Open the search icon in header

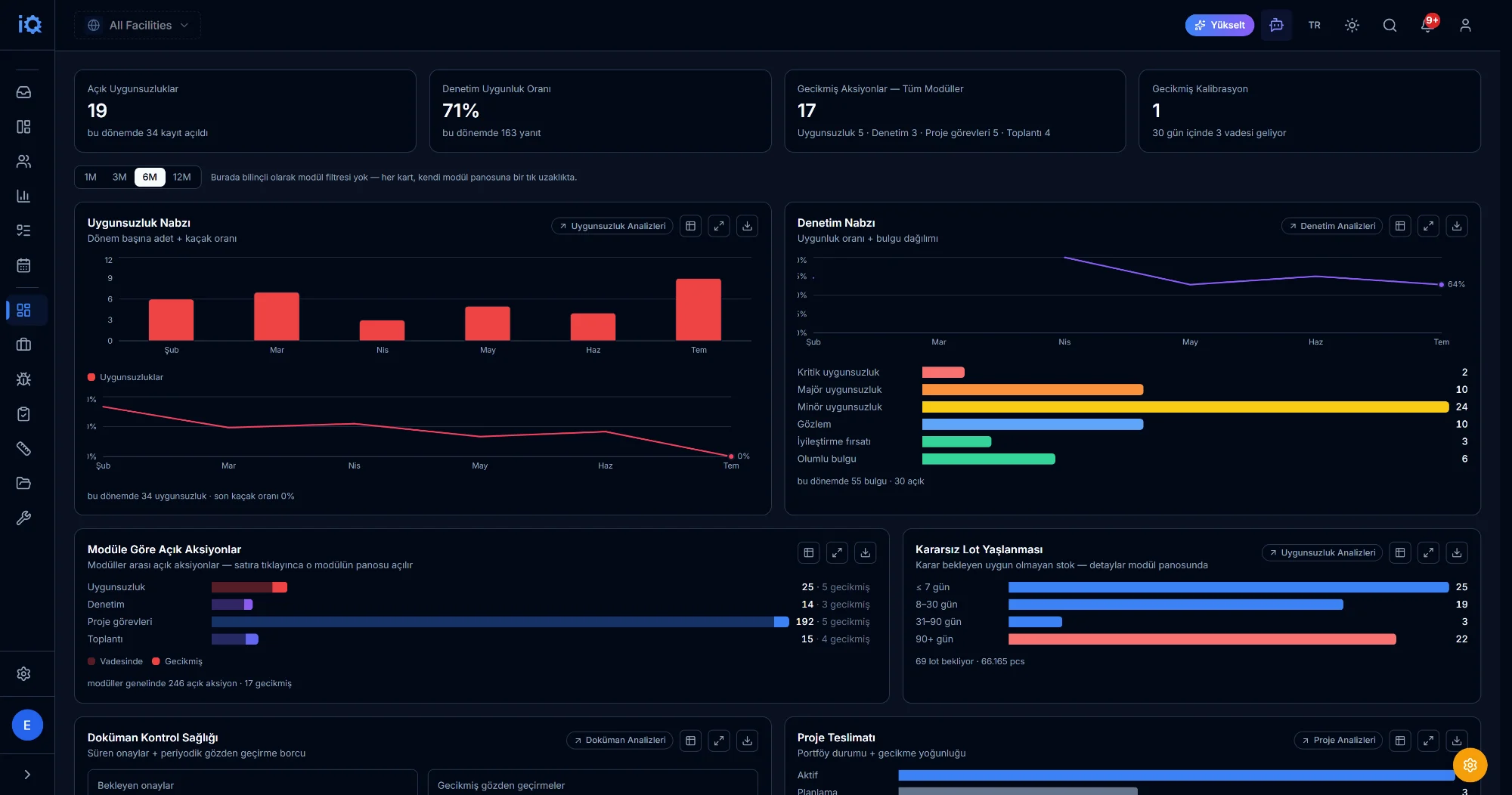tap(1390, 25)
